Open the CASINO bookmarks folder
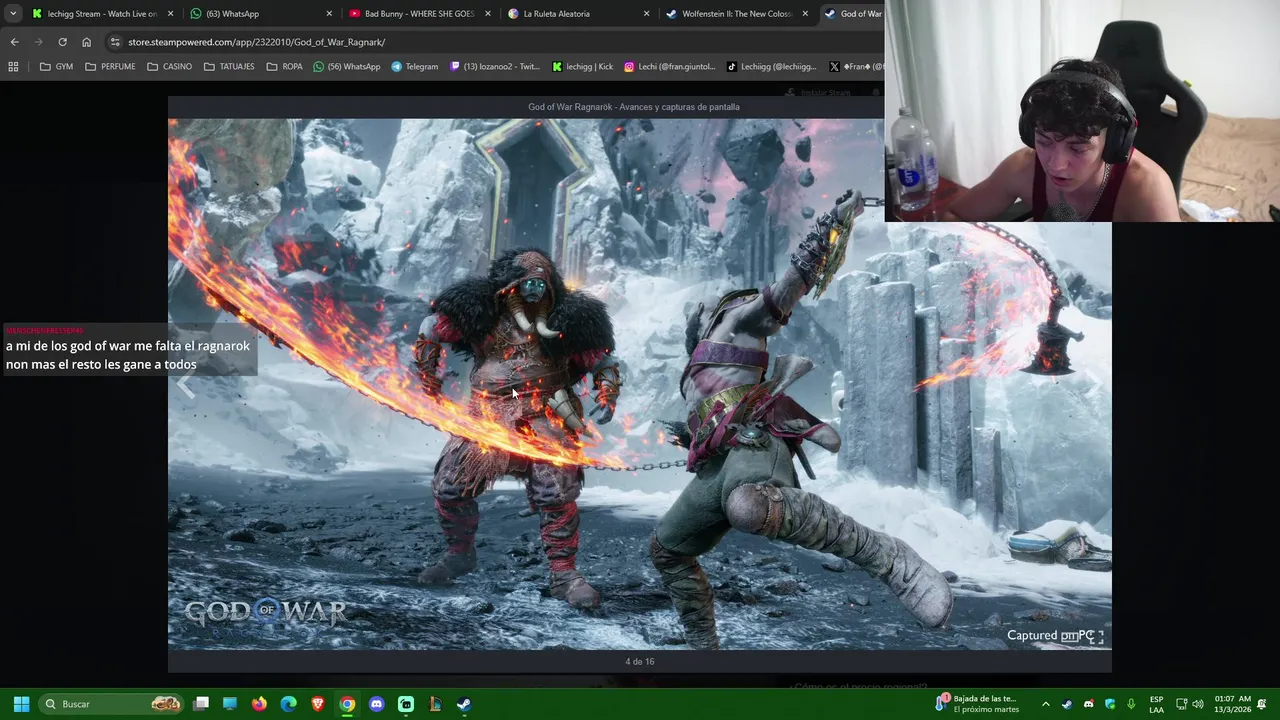 coord(169,67)
